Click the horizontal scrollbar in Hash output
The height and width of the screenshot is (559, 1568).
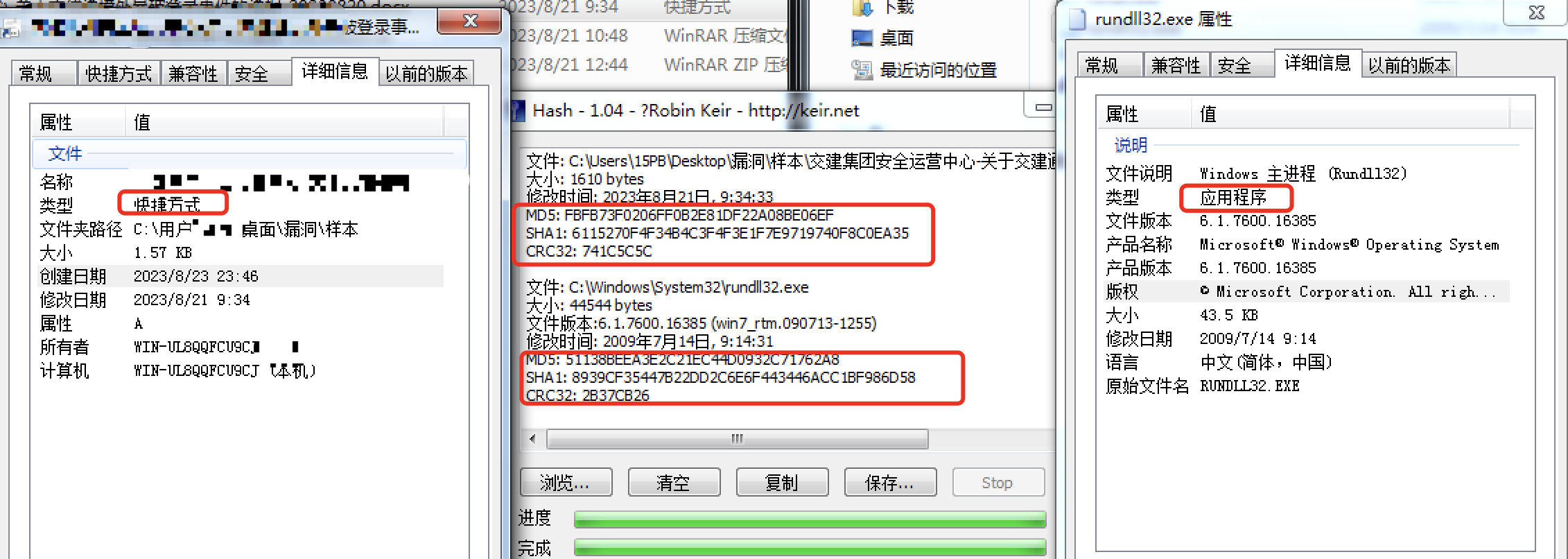pyautogui.click(x=737, y=438)
